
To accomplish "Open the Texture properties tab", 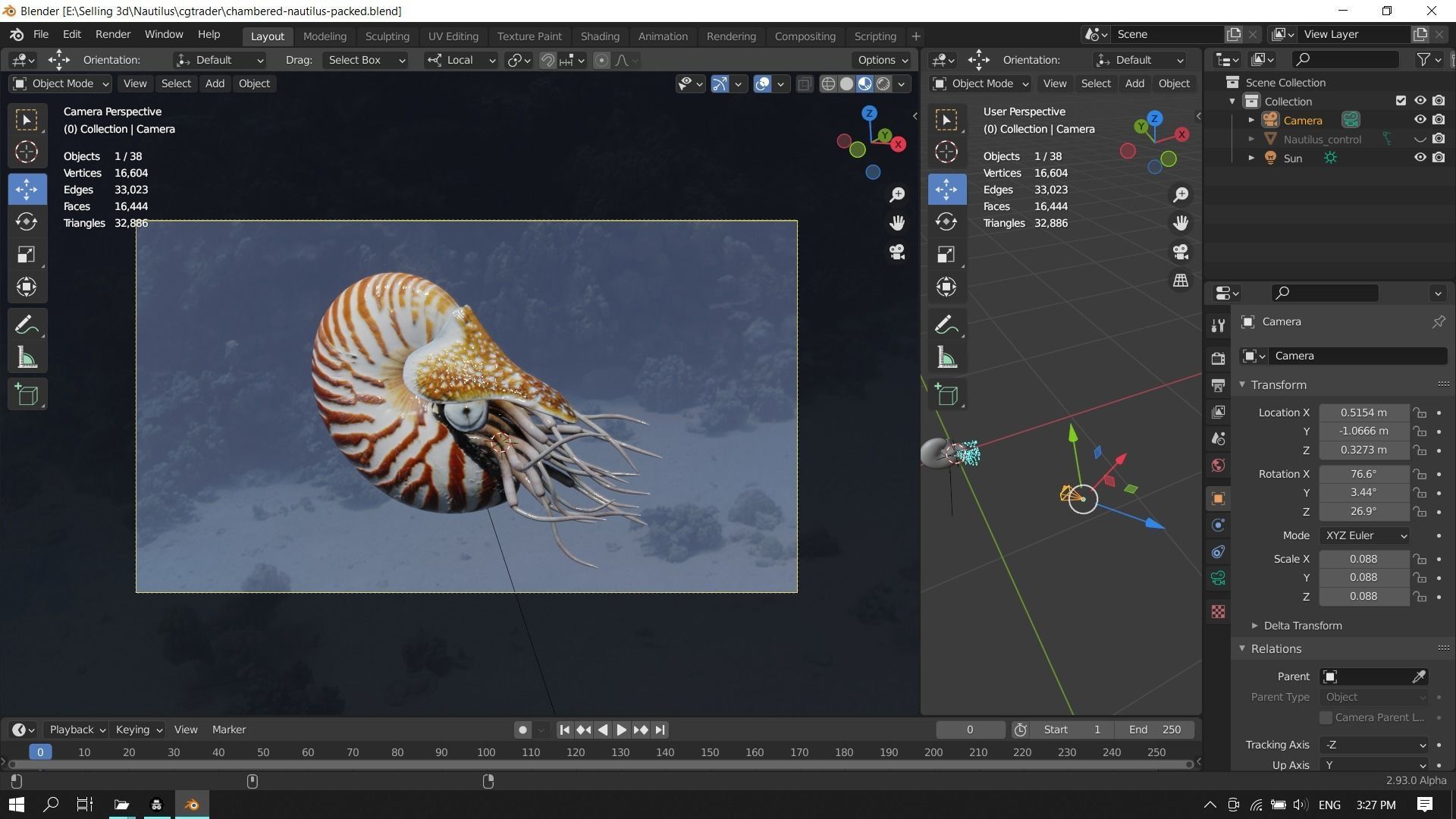I will pyautogui.click(x=1218, y=611).
